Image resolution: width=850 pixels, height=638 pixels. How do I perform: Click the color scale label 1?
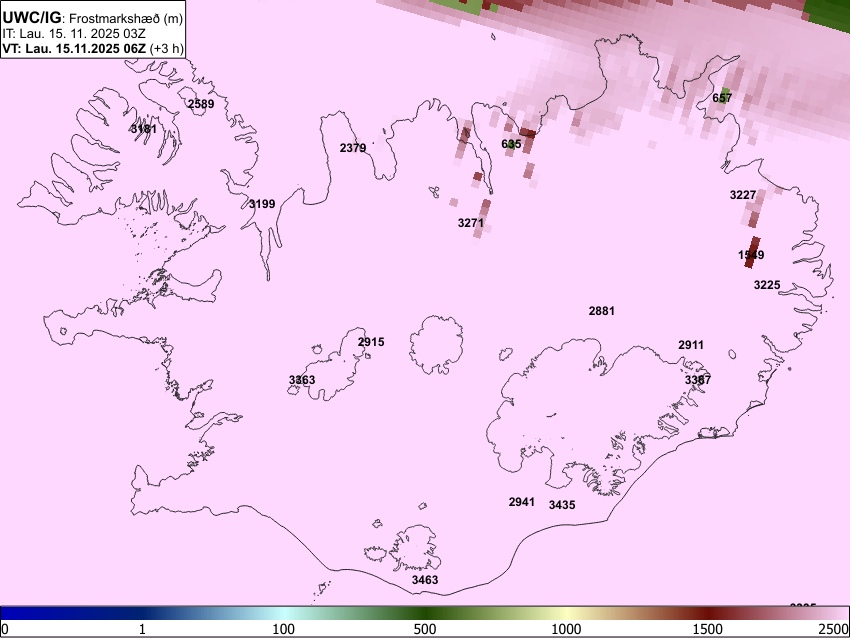(142, 629)
